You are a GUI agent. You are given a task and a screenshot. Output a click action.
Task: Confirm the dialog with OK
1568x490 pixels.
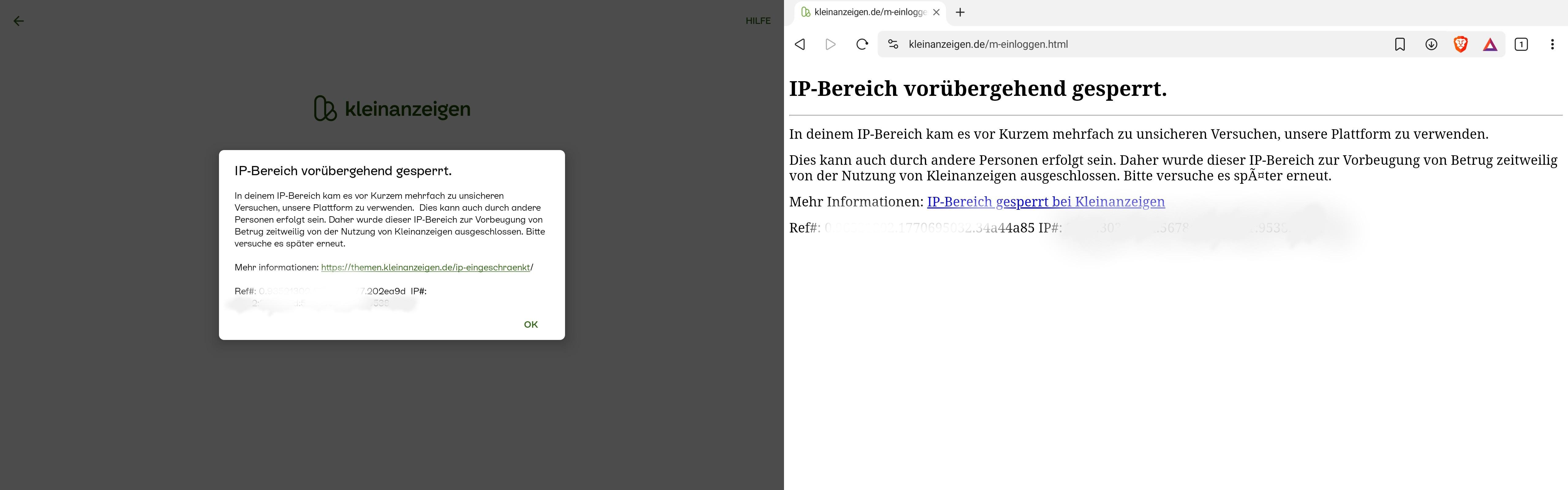531,324
